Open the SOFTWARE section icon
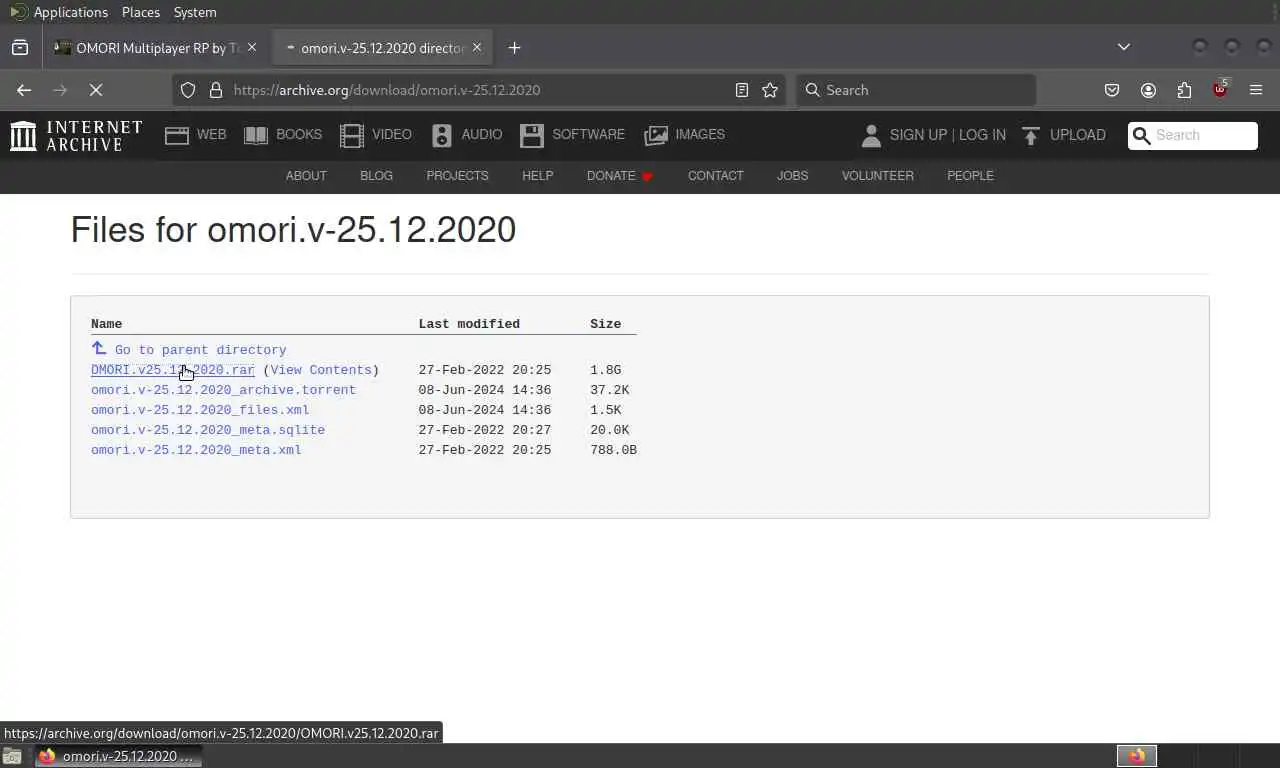Image resolution: width=1280 pixels, height=768 pixels. [x=532, y=135]
